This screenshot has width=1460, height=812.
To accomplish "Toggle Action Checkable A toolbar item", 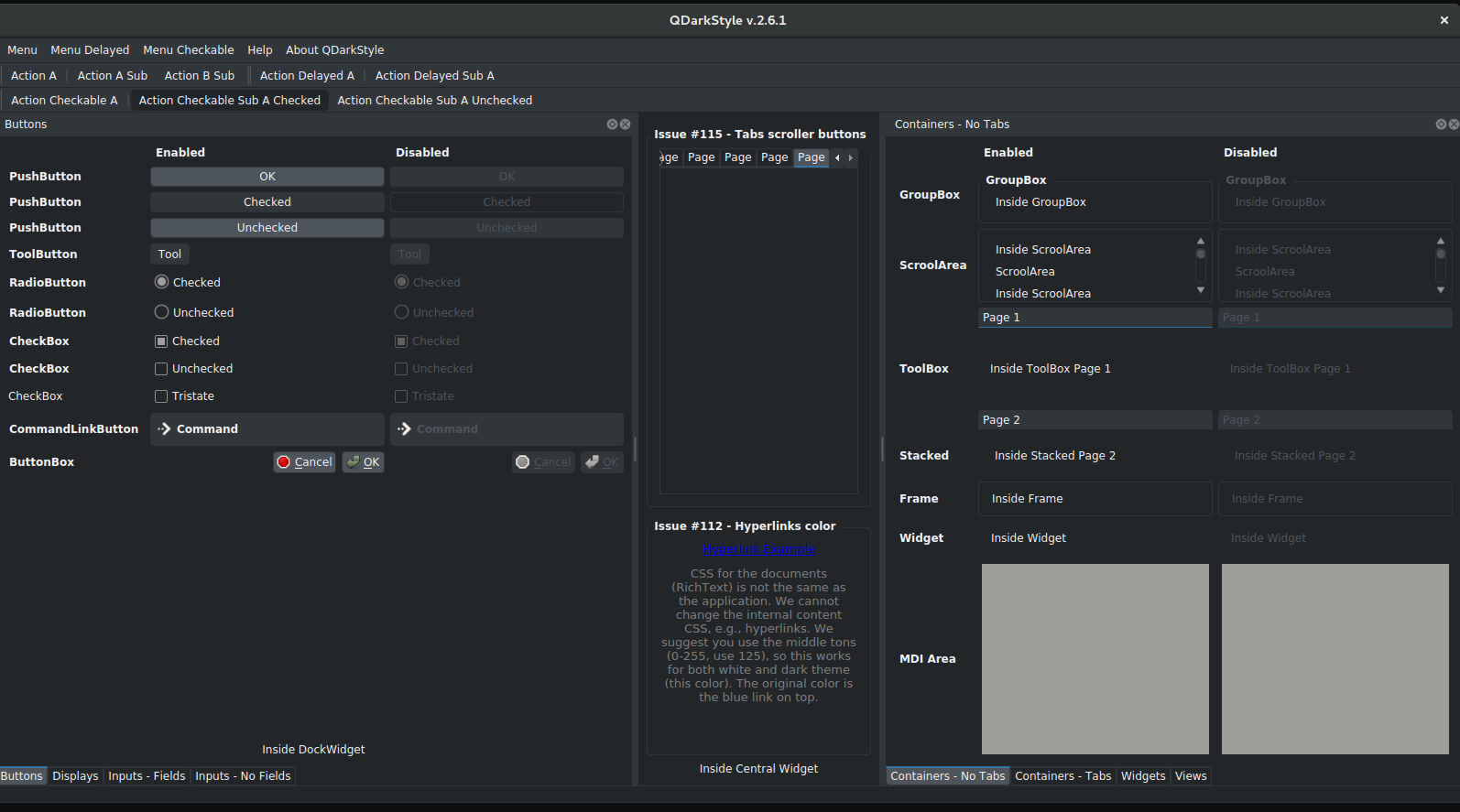I will tap(64, 101).
